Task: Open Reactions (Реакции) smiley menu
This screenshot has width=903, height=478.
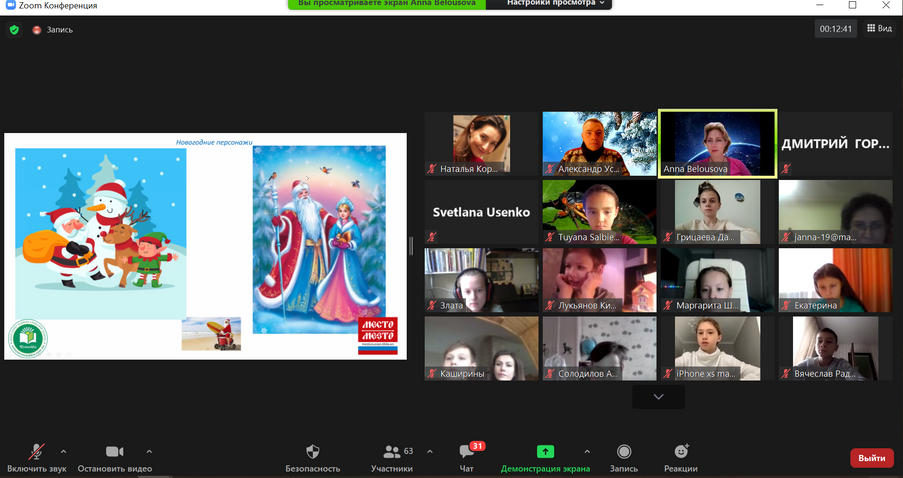Action: click(681, 458)
